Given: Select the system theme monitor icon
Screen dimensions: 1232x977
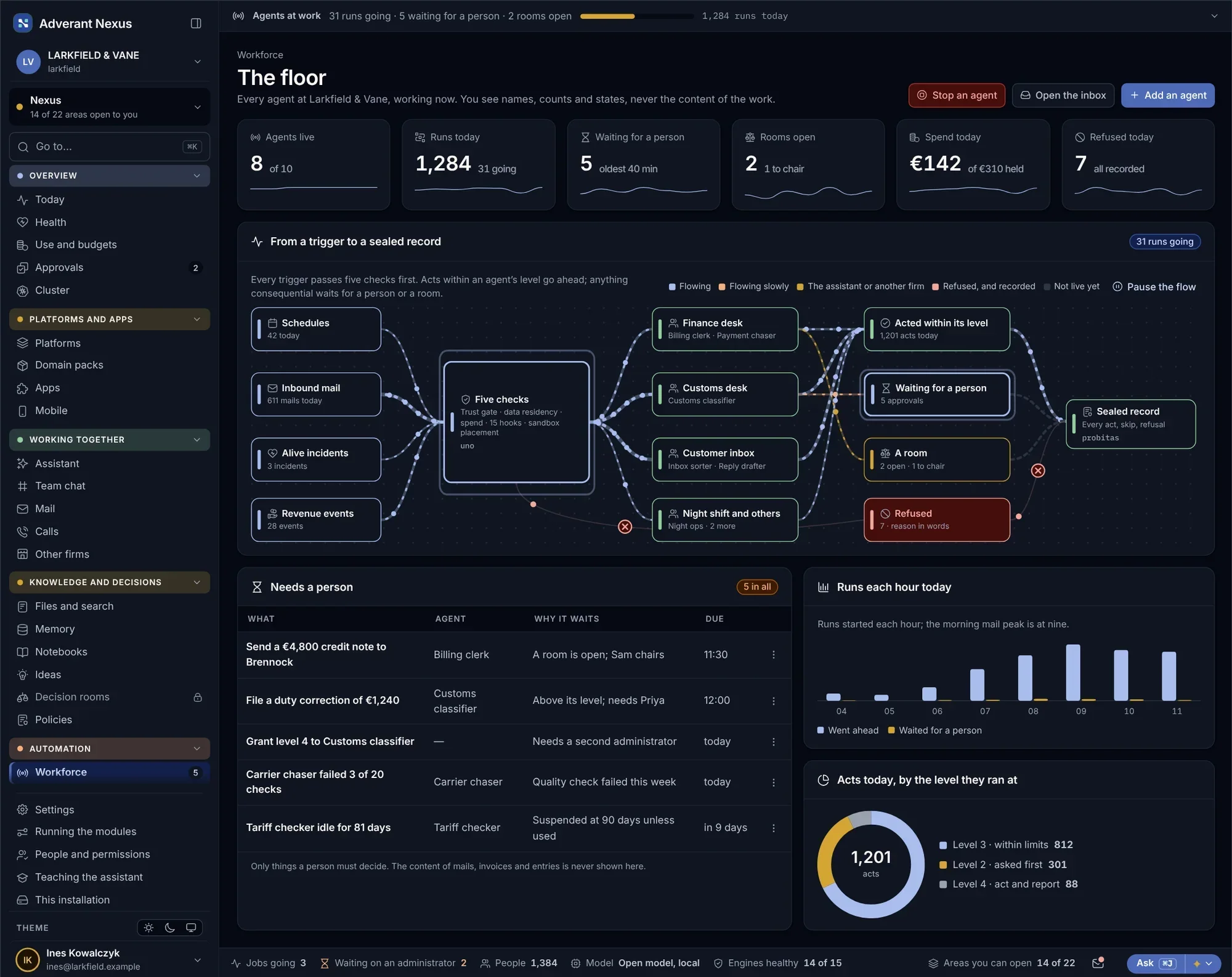Looking at the screenshot, I should point(191,928).
